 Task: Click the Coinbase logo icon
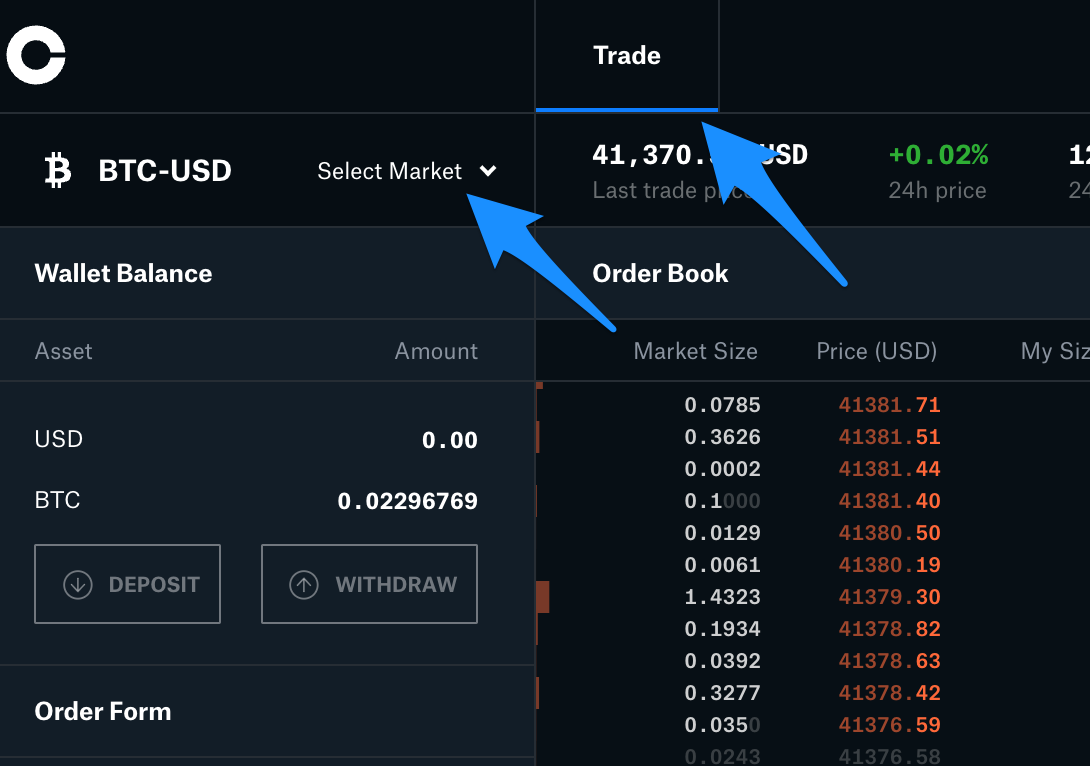click(x=36, y=55)
